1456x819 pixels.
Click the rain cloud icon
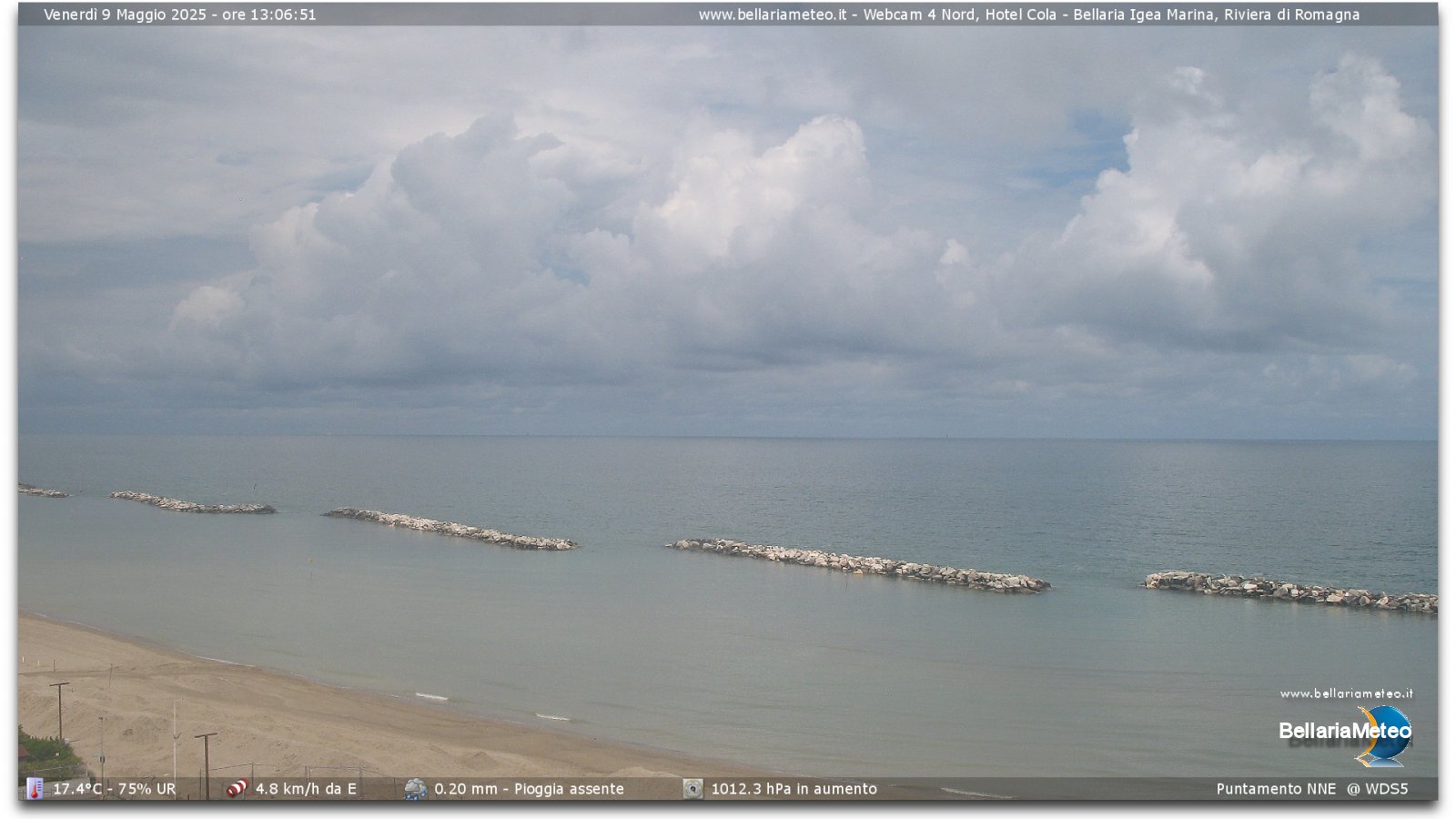click(x=416, y=788)
